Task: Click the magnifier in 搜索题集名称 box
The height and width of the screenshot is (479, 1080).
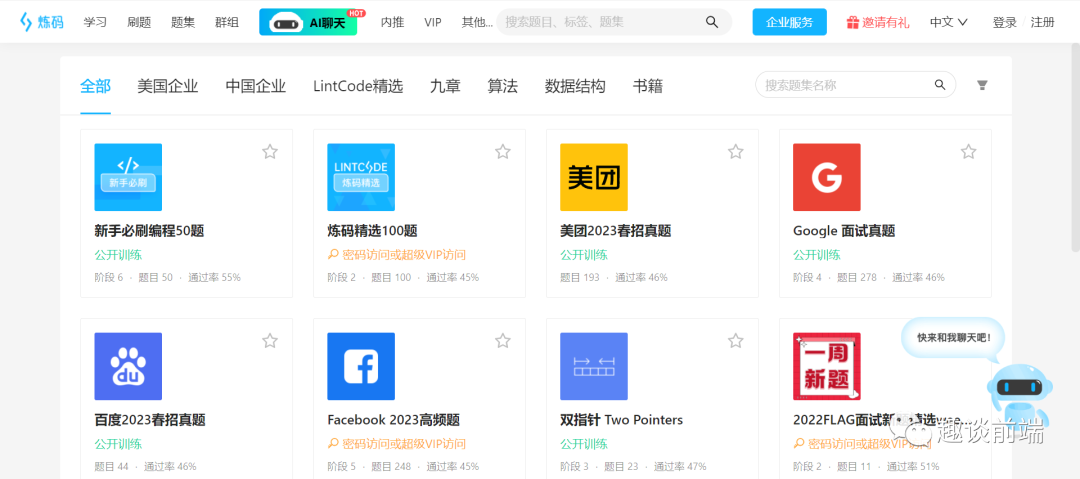Action: pos(939,85)
